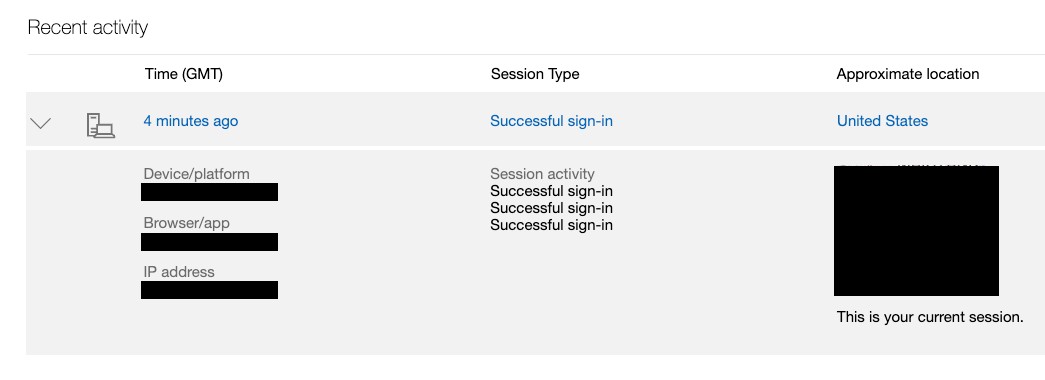
Task: Click the Session activity label
Action: pyautogui.click(x=542, y=174)
